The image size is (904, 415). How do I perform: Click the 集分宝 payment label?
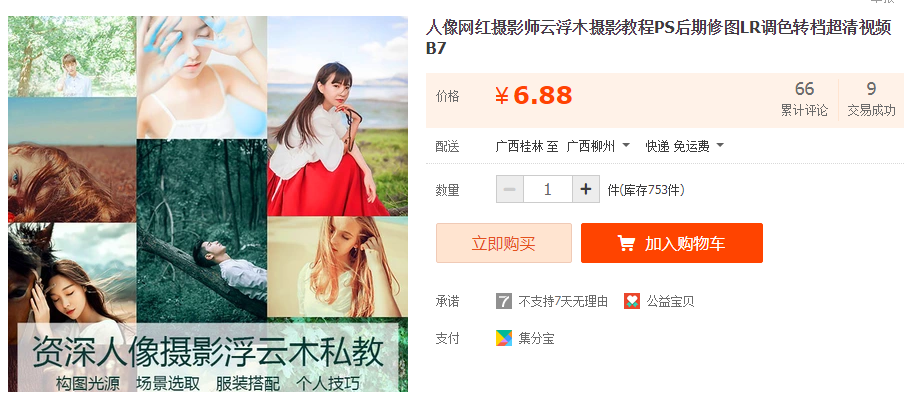[536, 339]
